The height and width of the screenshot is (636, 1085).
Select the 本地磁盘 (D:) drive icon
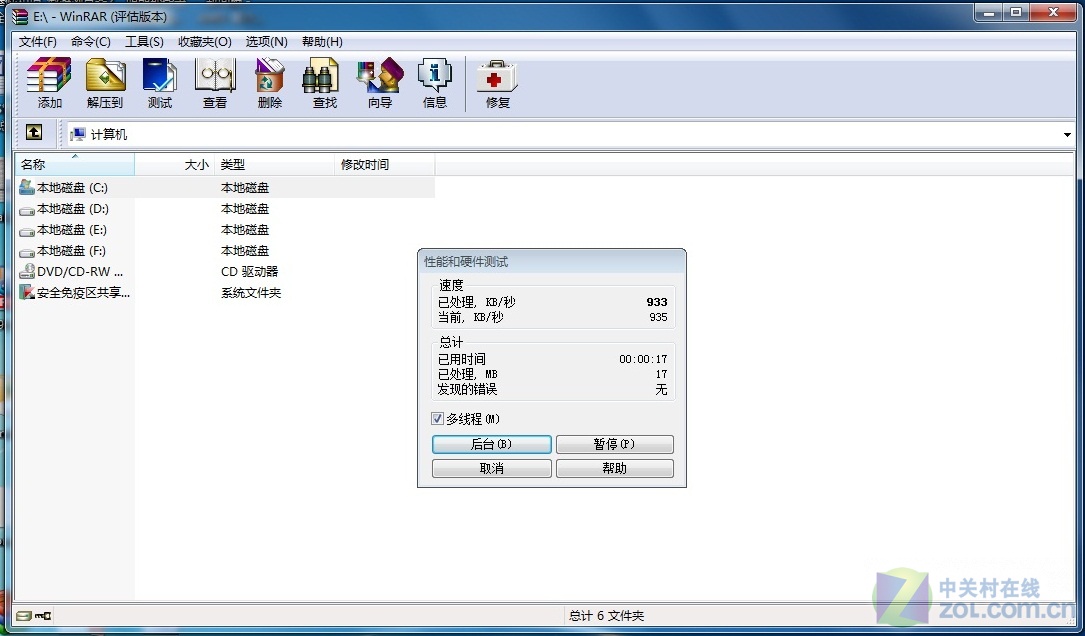click(x=27, y=210)
